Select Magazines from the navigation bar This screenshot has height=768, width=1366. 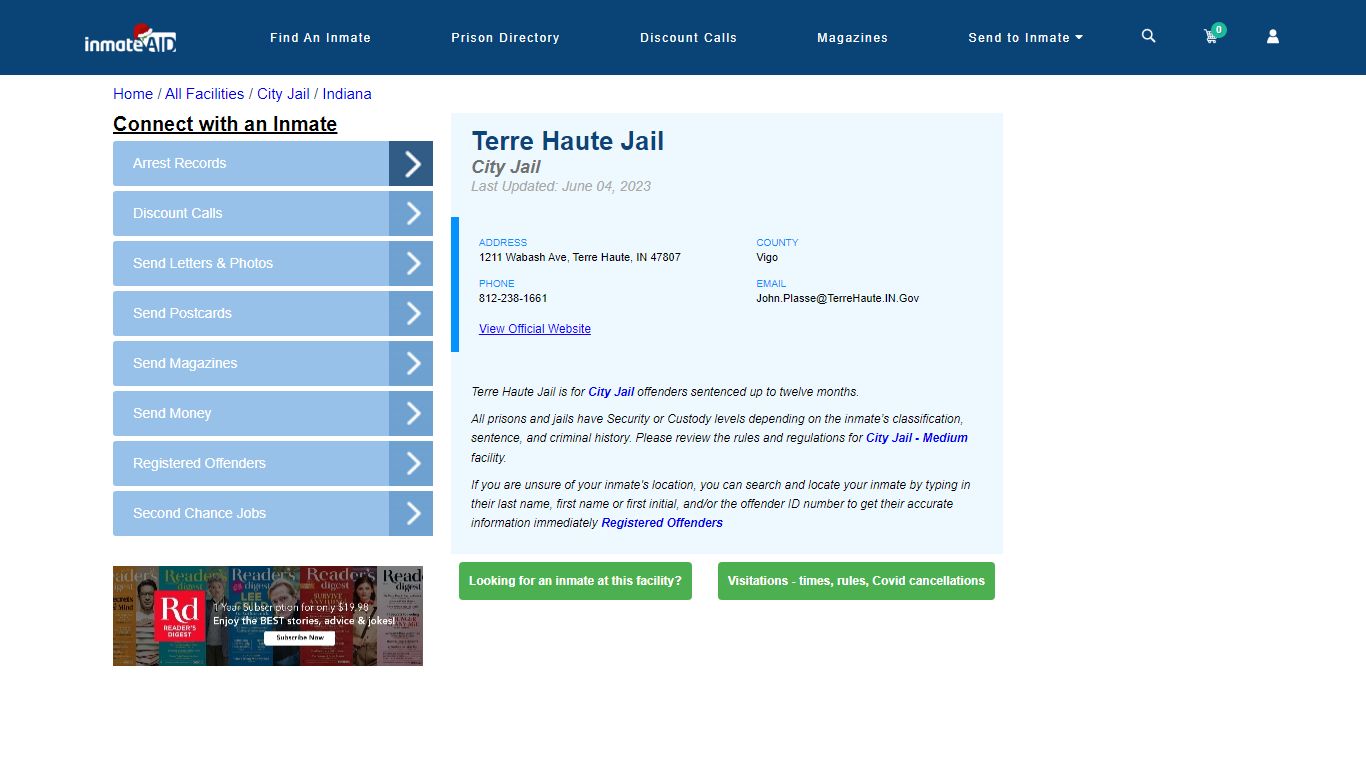(852, 37)
